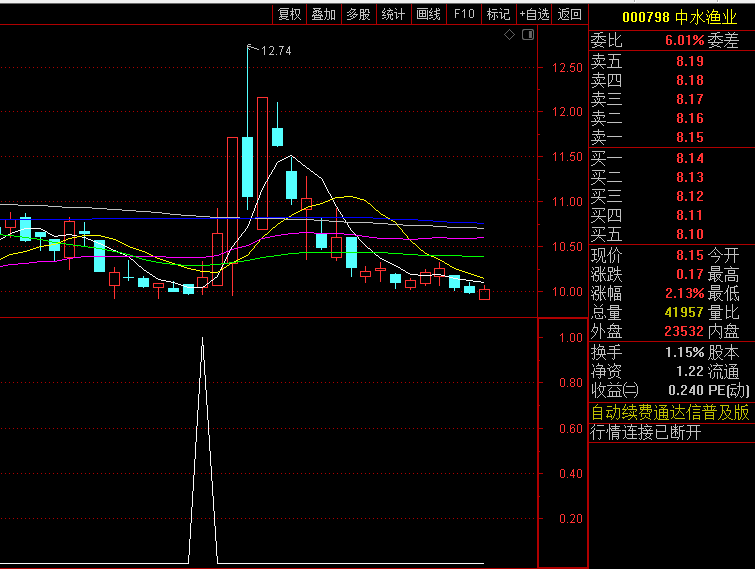This screenshot has height=569, width=755.
Task: Open the 复权 adjustment option
Action: [290, 14]
